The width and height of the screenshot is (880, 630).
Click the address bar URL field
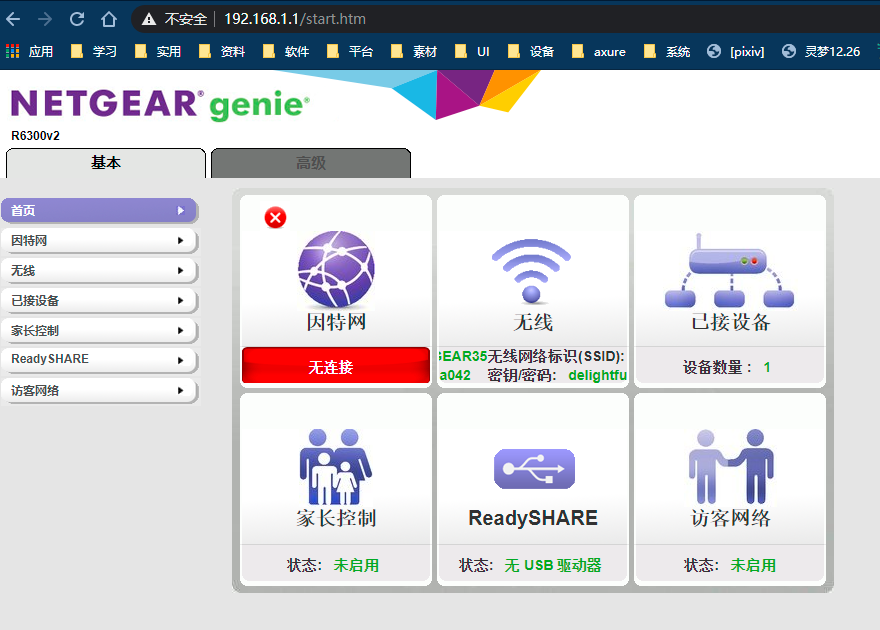click(505, 19)
